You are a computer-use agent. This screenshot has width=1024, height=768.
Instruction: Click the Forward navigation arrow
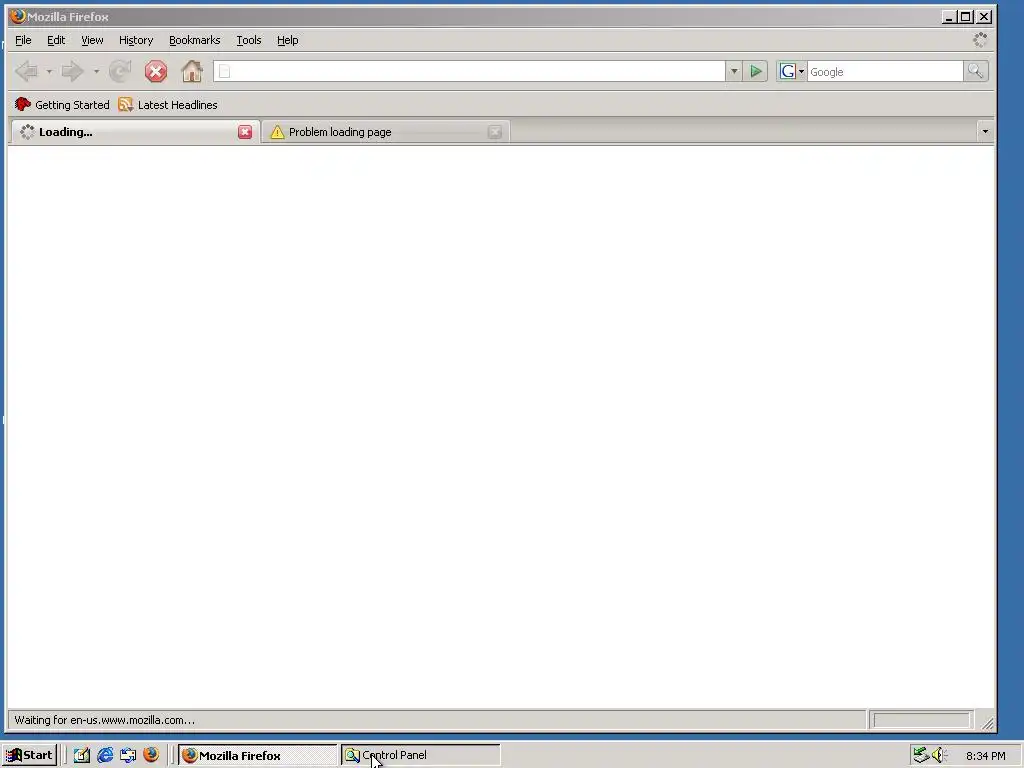[x=72, y=71]
